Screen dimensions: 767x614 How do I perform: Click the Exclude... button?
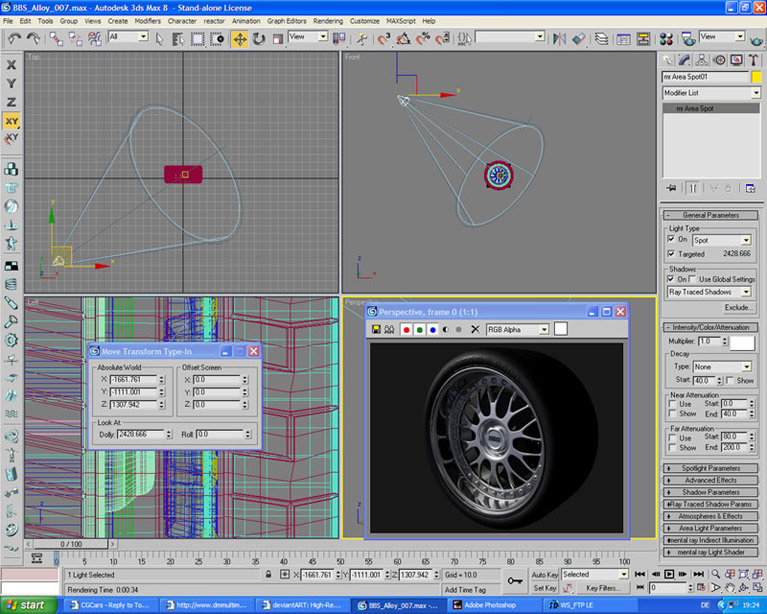coord(738,307)
